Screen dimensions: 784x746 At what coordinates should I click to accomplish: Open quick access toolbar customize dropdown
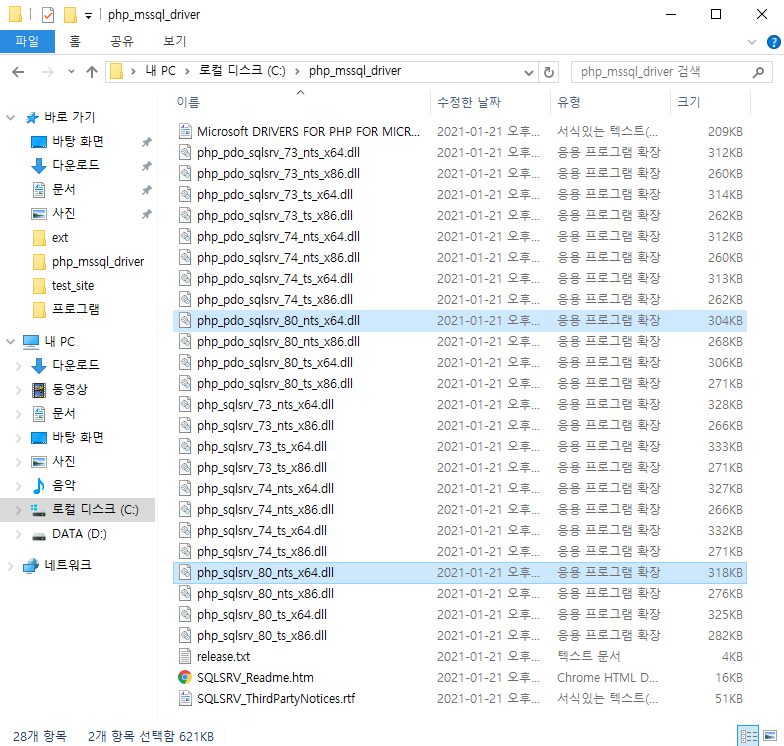pyautogui.click(x=88, y=16)
